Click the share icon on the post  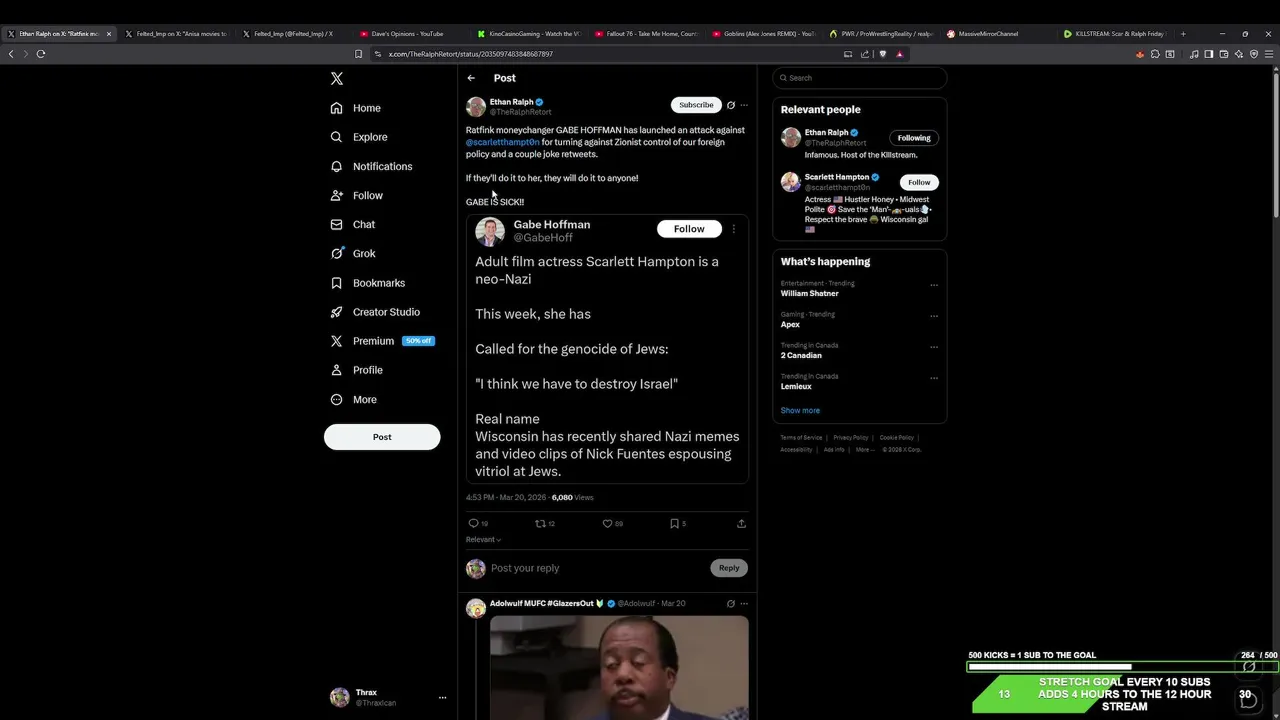coord(741,523)
